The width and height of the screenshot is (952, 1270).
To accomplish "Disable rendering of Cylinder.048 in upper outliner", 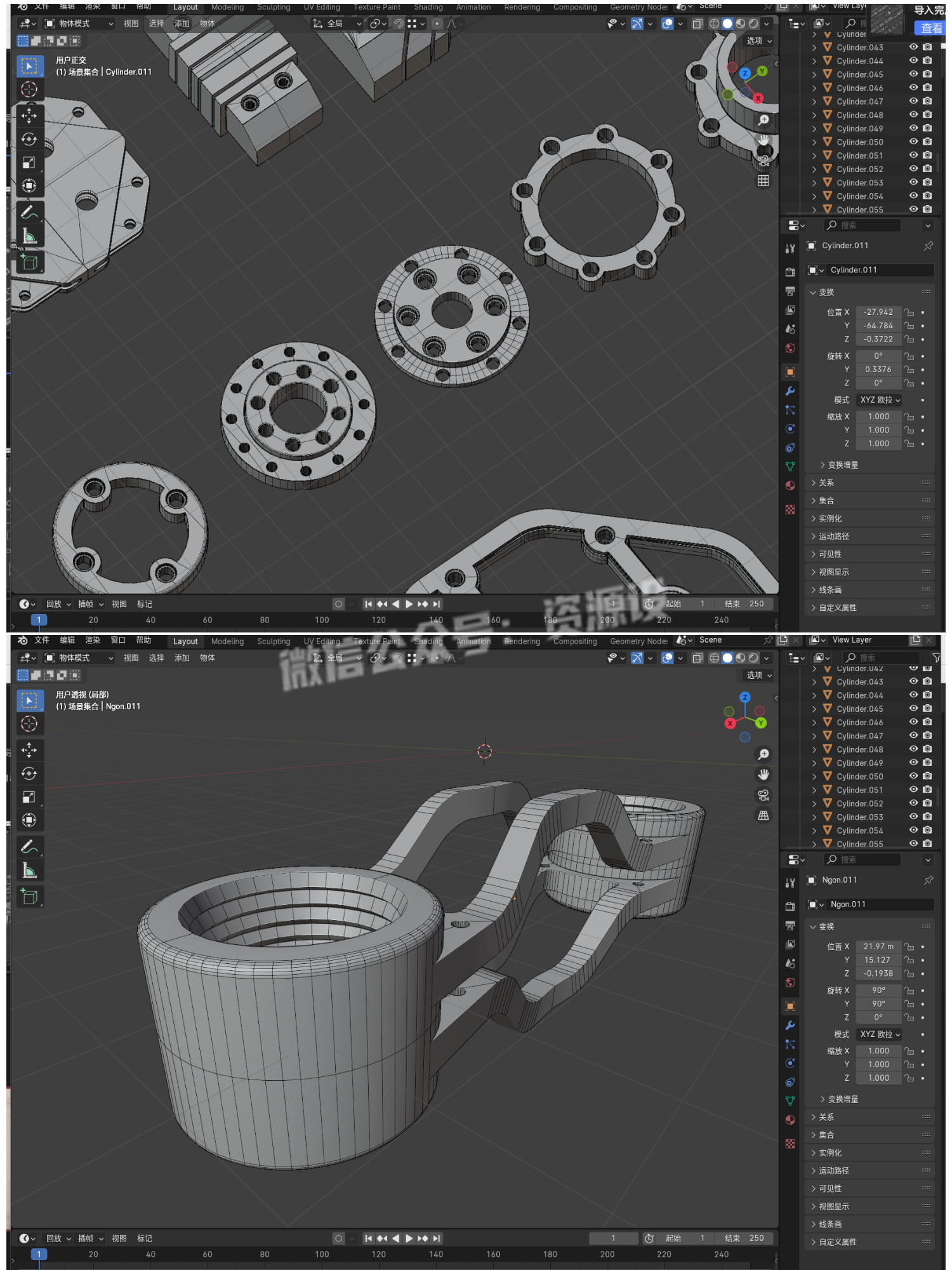I will (x=927, y=115).
